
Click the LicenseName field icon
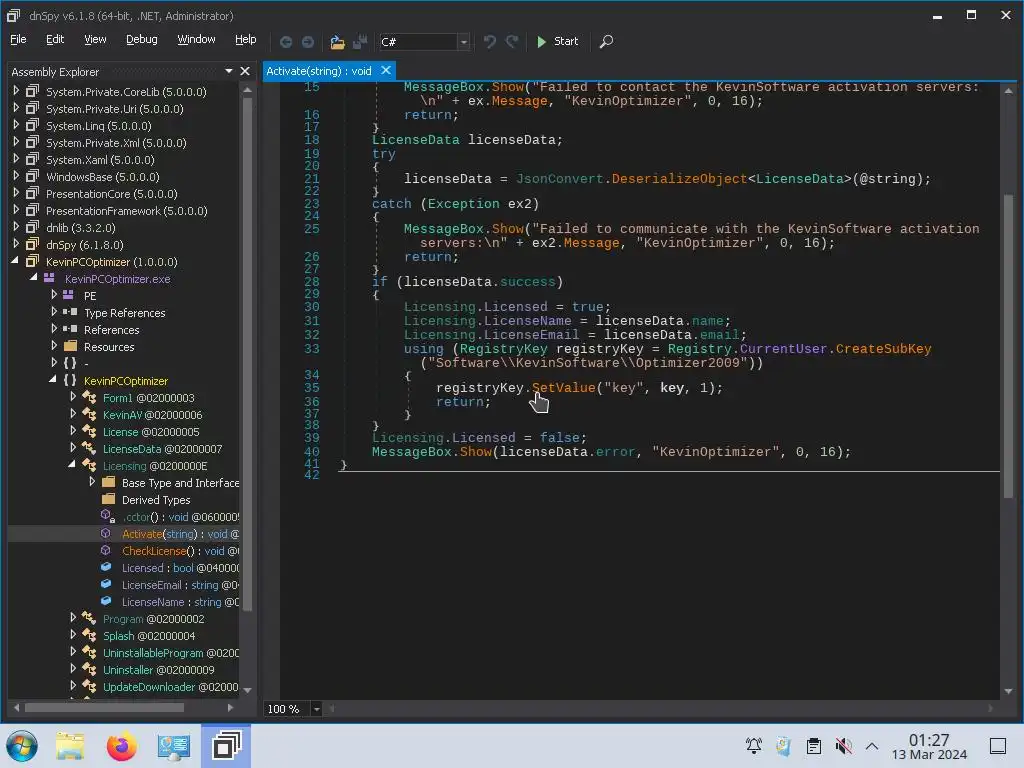(x=106, y=601)
